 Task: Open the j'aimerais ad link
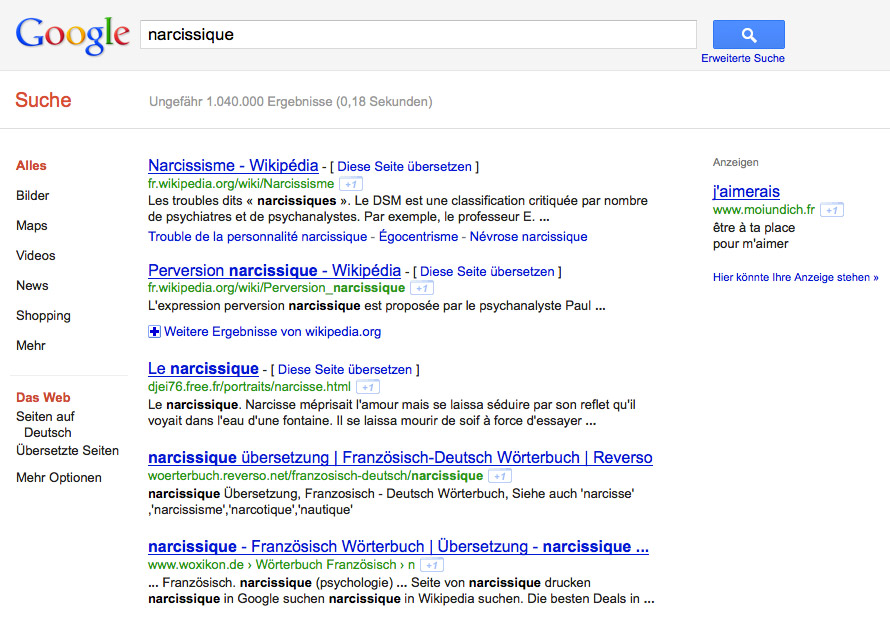tap(746, 192)
